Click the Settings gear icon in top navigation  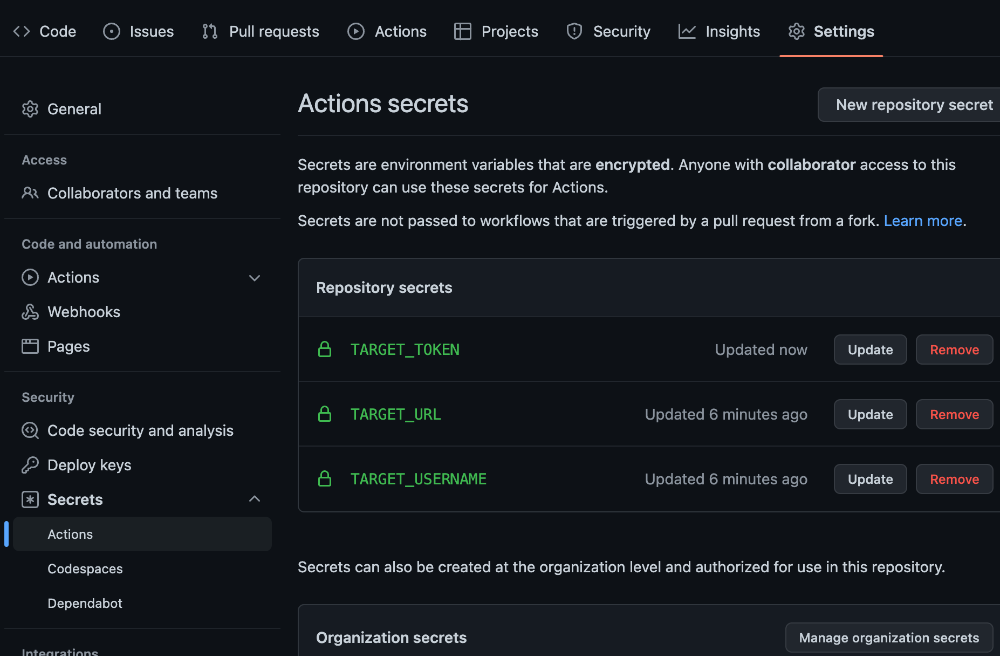tap(796, 31)
